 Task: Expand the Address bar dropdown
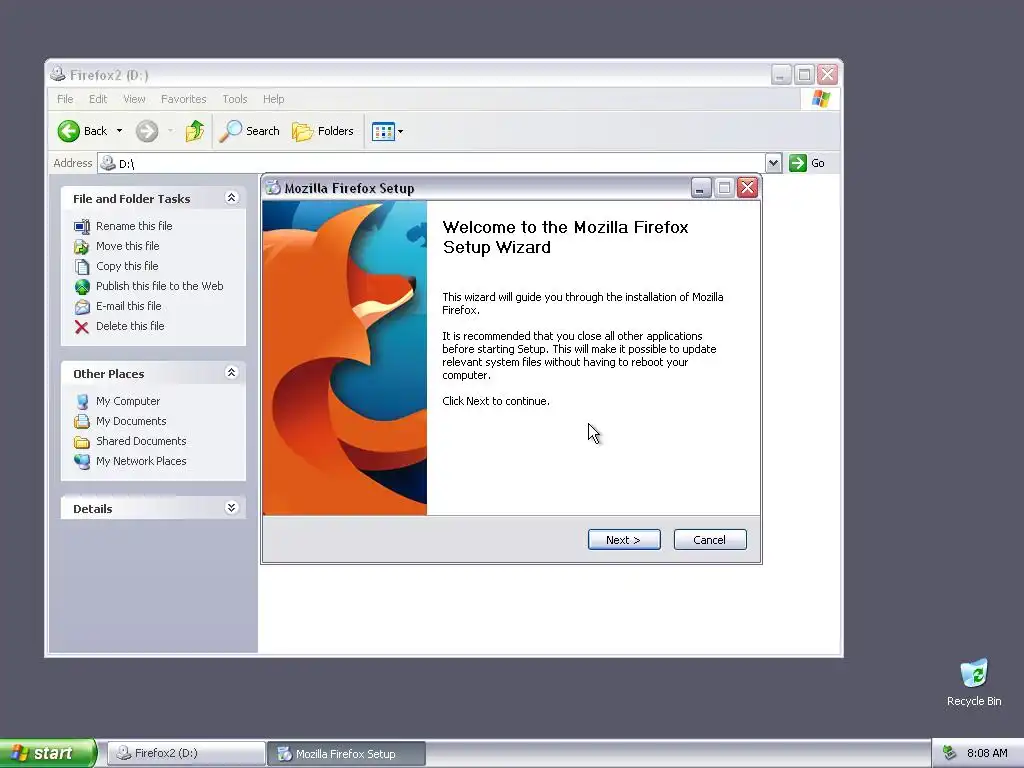pyautogui.click(x=773, y=163)
